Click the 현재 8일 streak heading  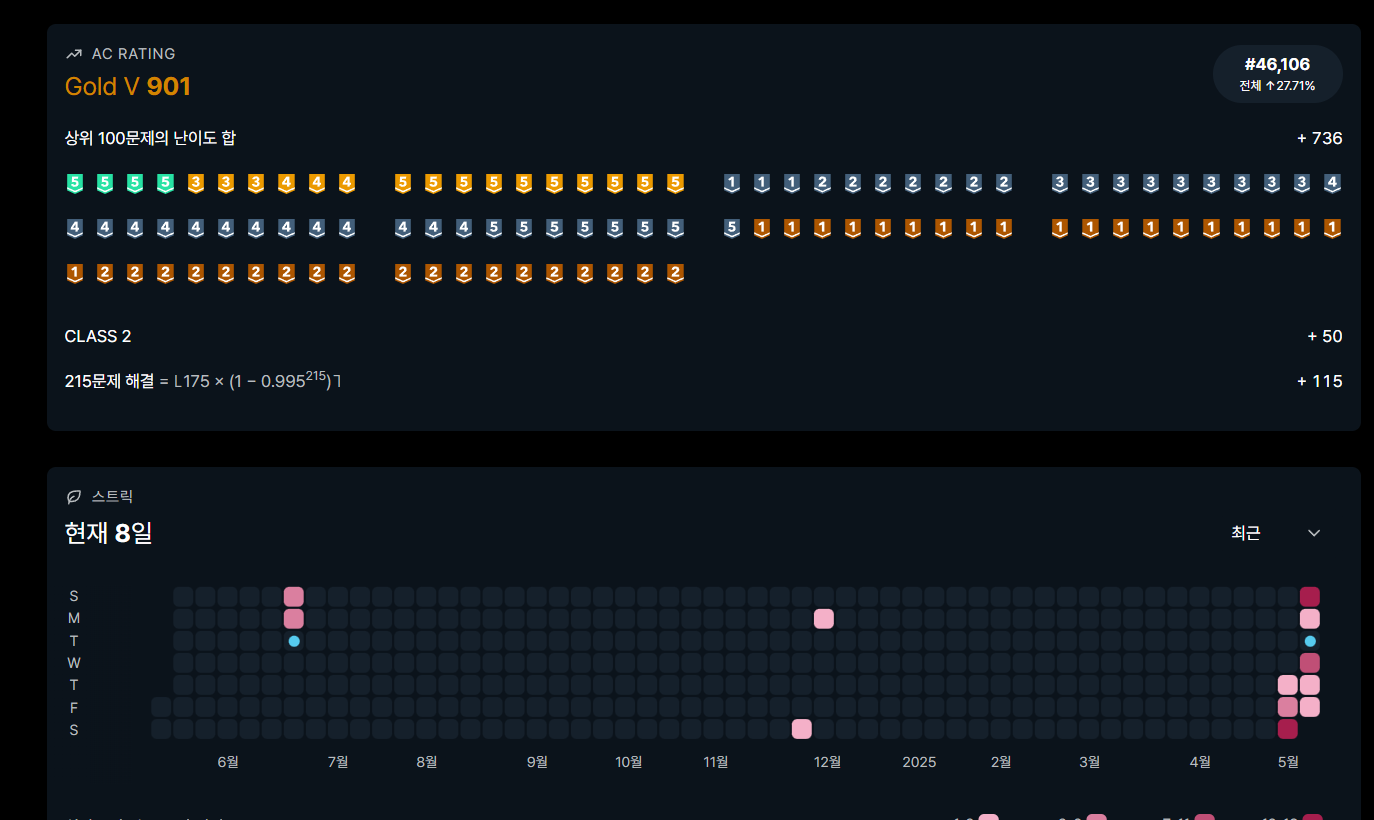click(x=109, y=533)
